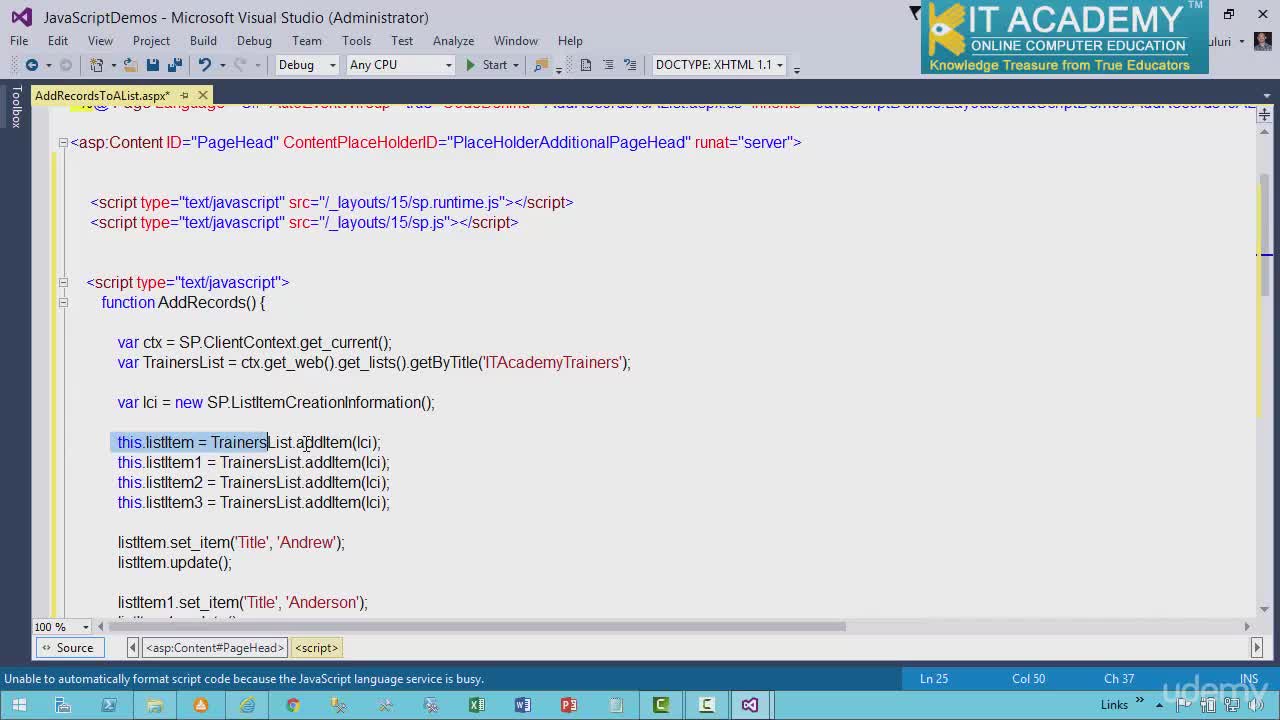Image resolution: width=1280 pixels, height=720 pixels.
Task: Click the Windows Start button
Action: pos(19,705)
